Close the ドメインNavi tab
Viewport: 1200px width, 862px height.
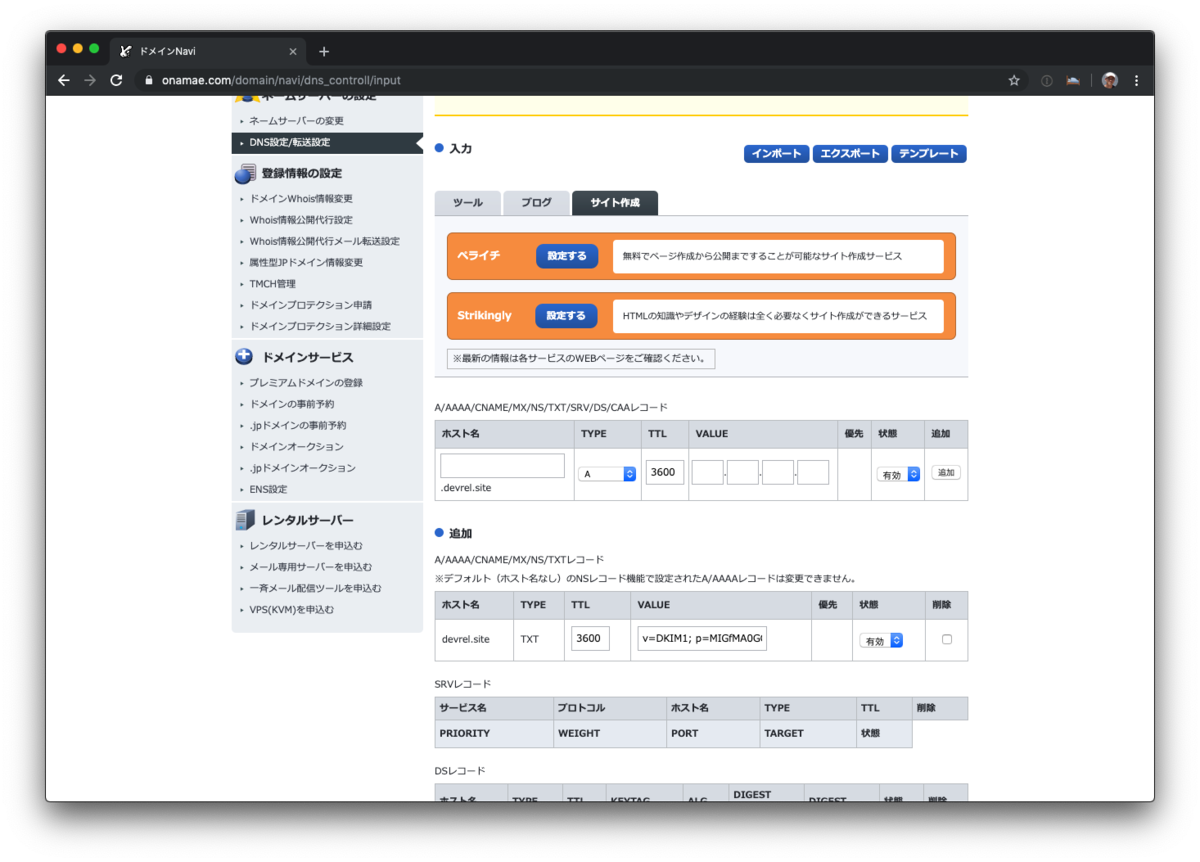pos(293,51)
